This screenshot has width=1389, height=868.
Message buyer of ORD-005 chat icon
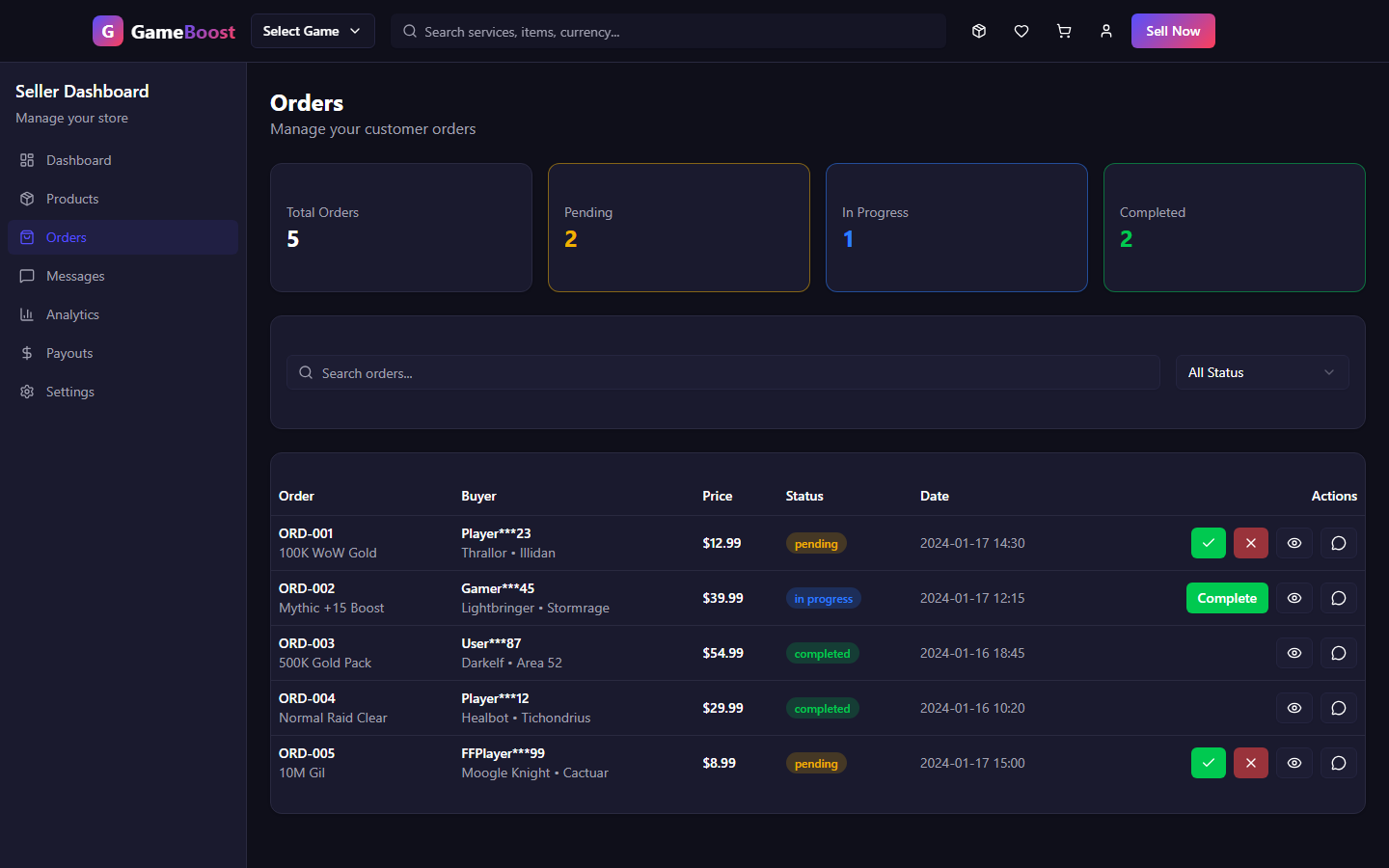[1339, 763]
